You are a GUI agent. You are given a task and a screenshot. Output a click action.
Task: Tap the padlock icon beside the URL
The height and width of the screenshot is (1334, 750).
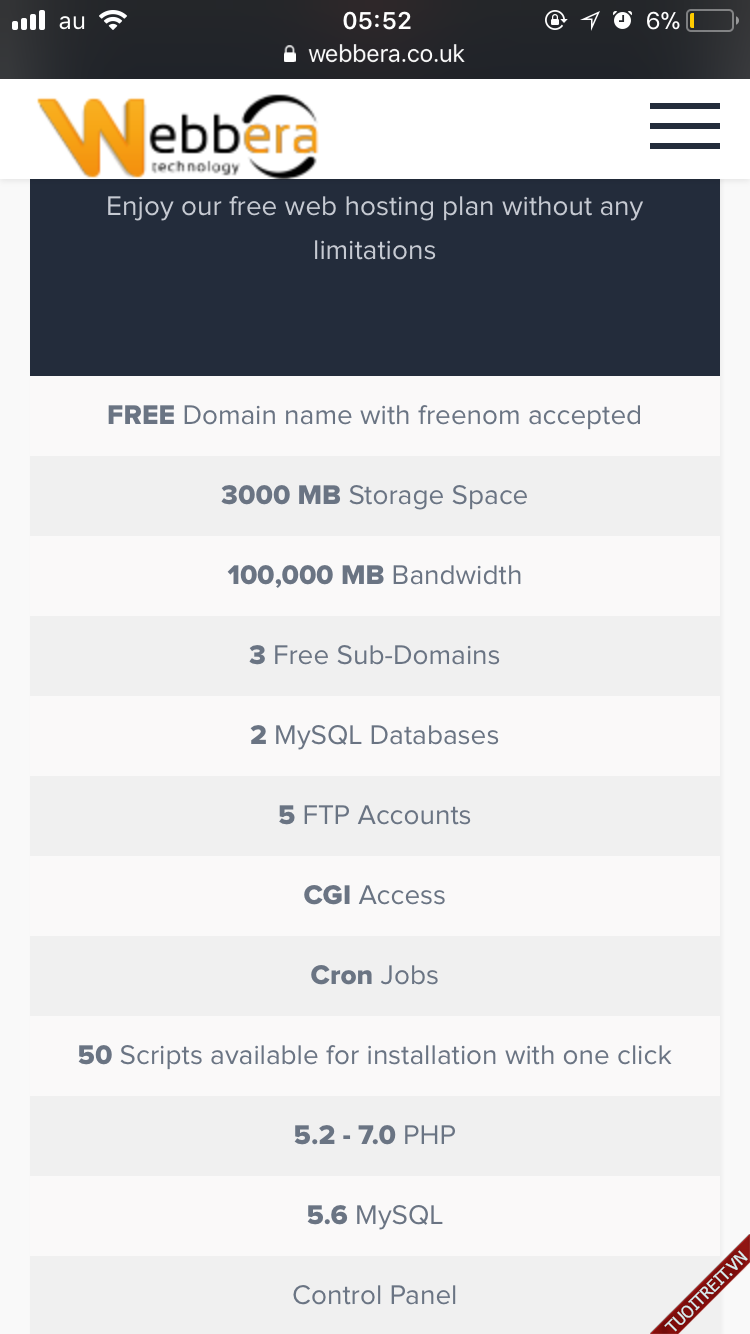coord(291,55)
